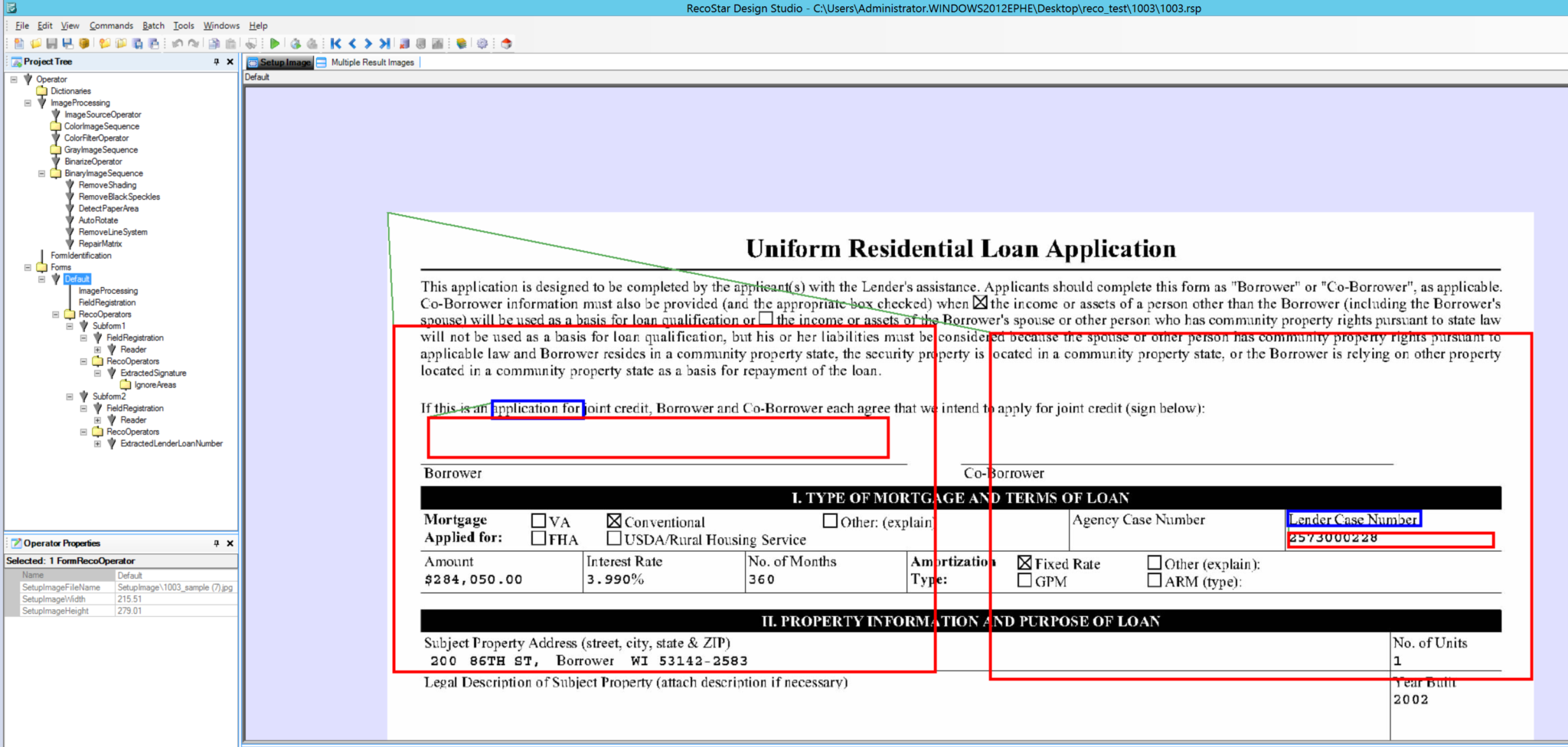This screenshot has height=747, width=1568.
Task: Click the SetupImageWidth value 215.51
Action: pos(176,599)
